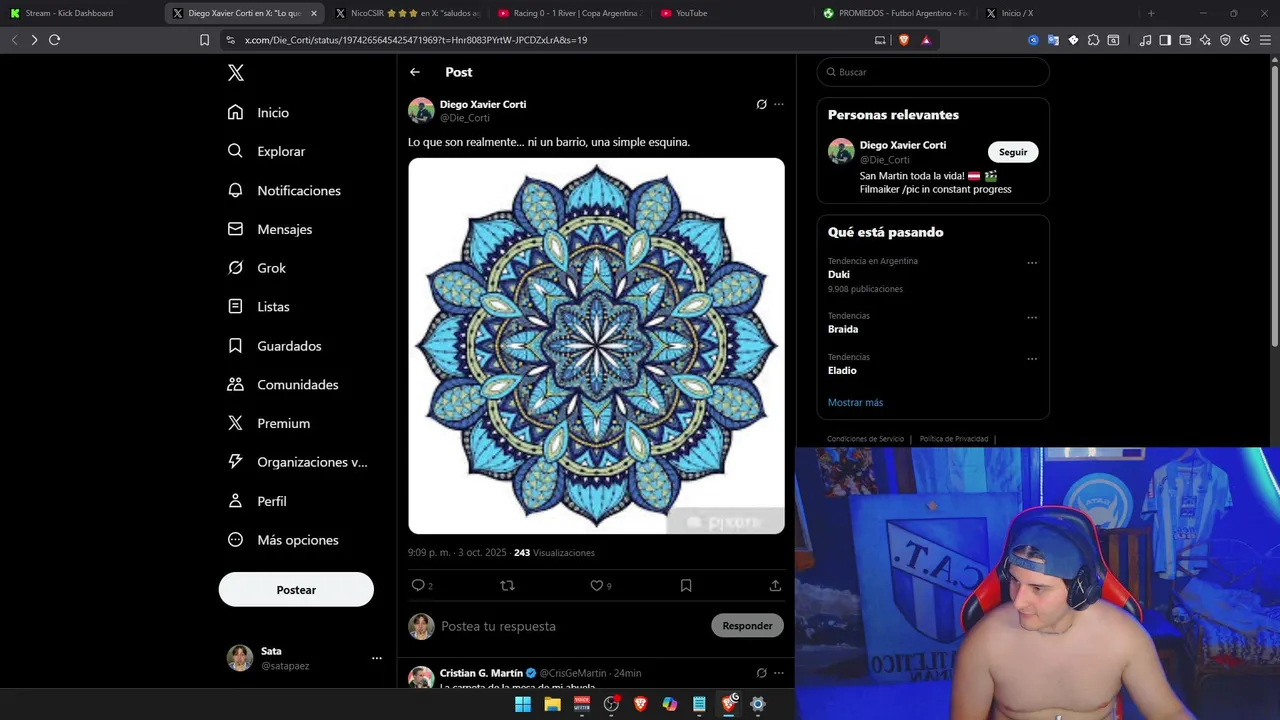Open the Braida trend
The image size is (1280, 720).
point(843,329)
